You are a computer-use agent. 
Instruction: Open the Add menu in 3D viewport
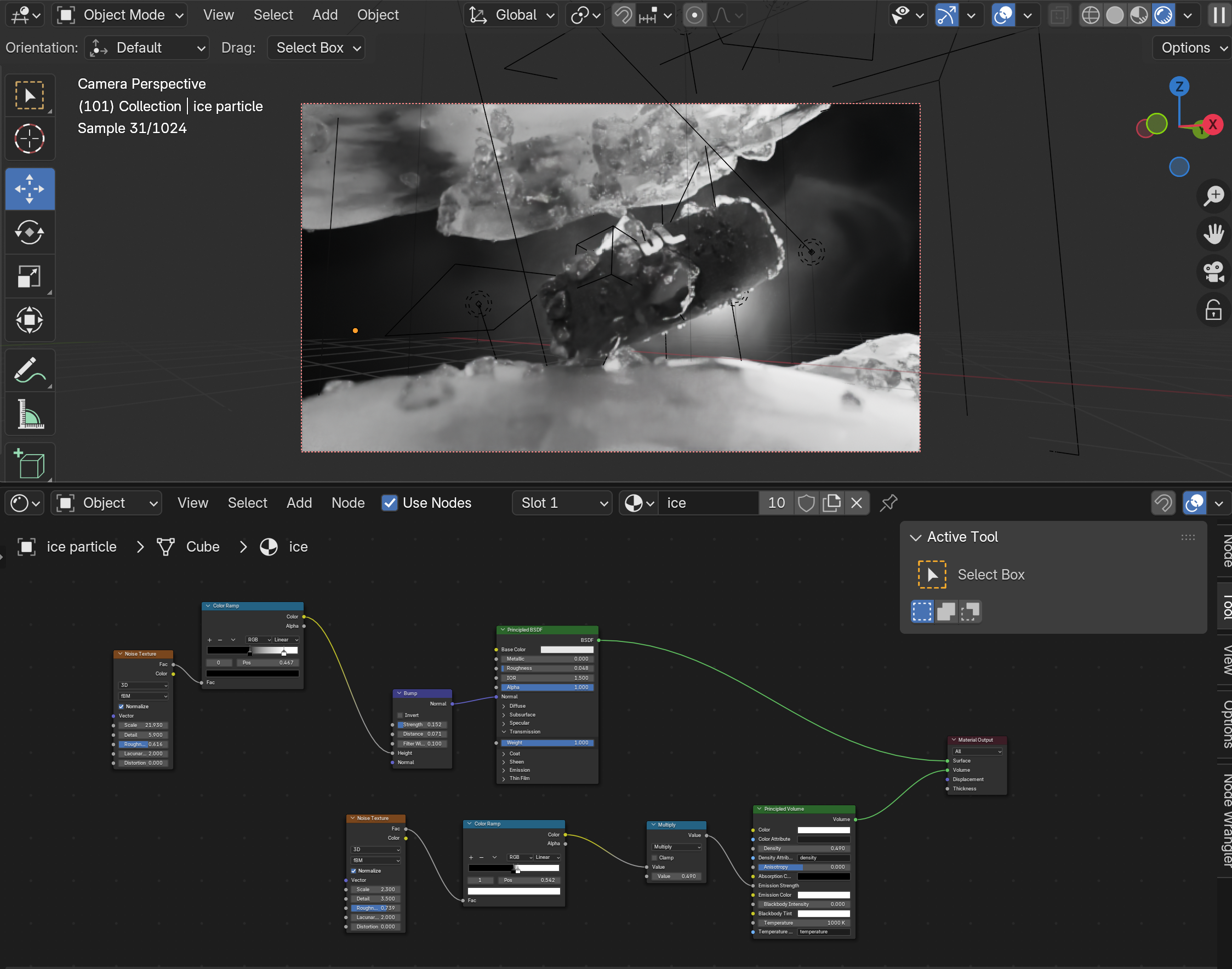[x=324, y=15]
